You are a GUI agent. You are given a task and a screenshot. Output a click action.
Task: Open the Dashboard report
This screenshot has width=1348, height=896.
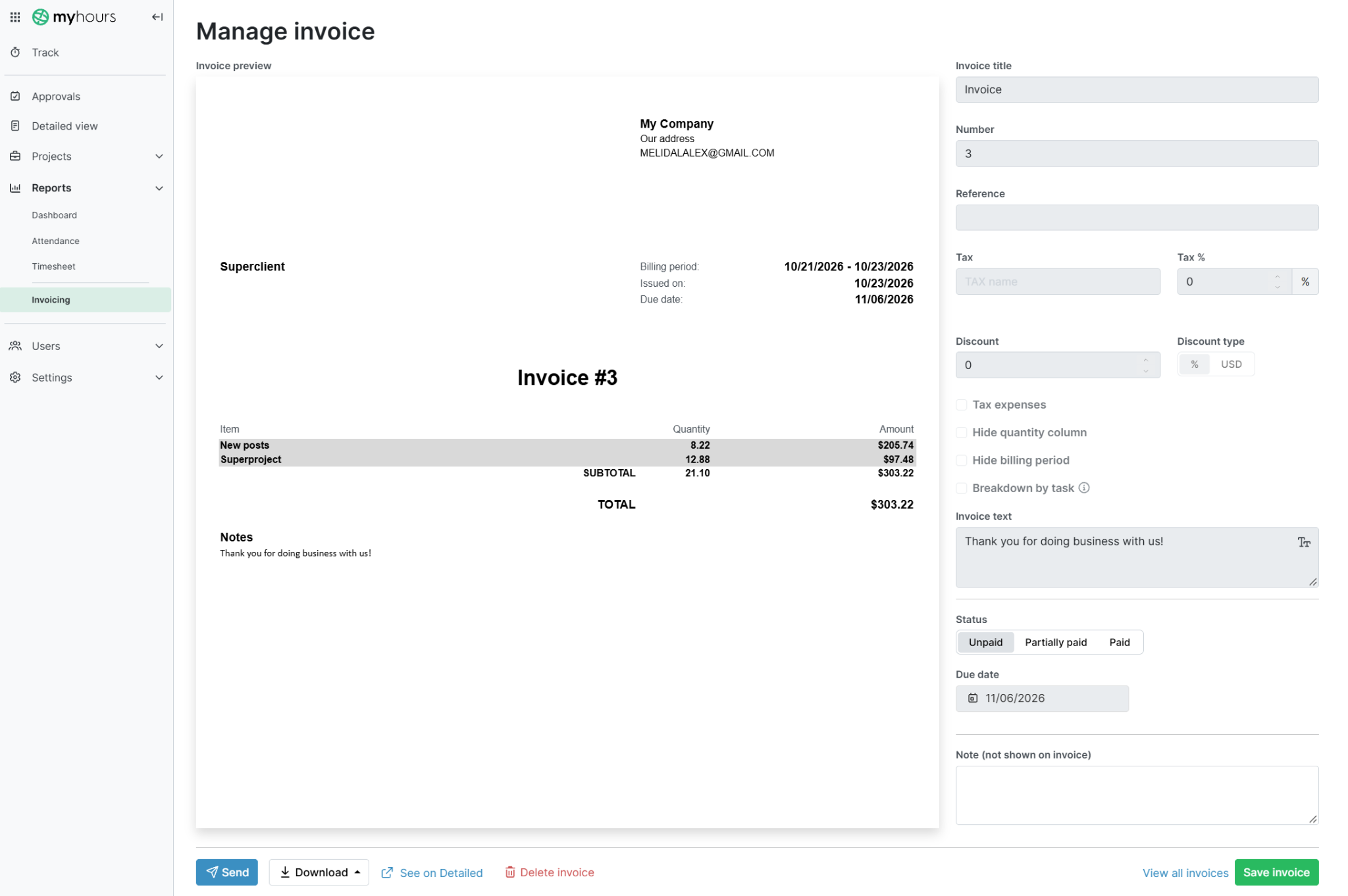tap(54, 215)
